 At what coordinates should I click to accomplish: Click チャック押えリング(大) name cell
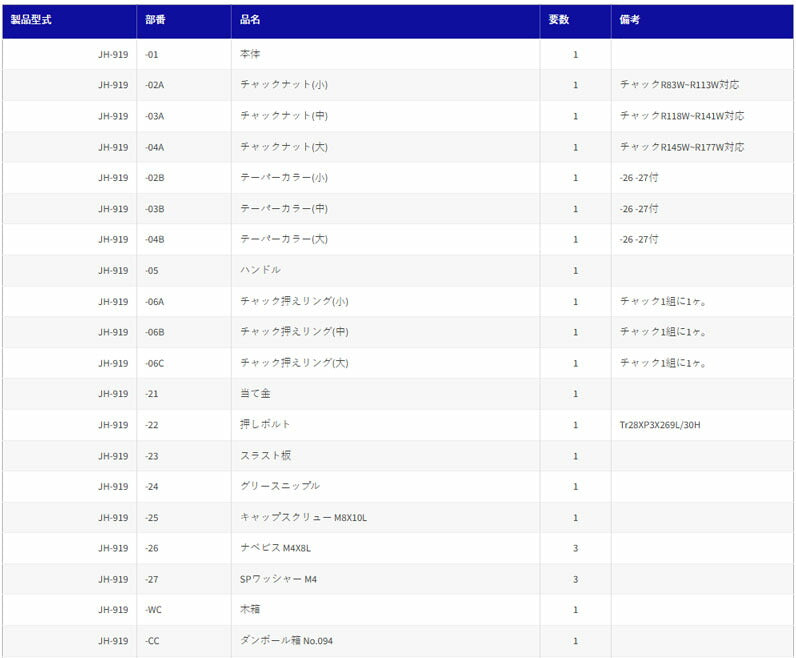pyautogui.click(x=385, y=364)
